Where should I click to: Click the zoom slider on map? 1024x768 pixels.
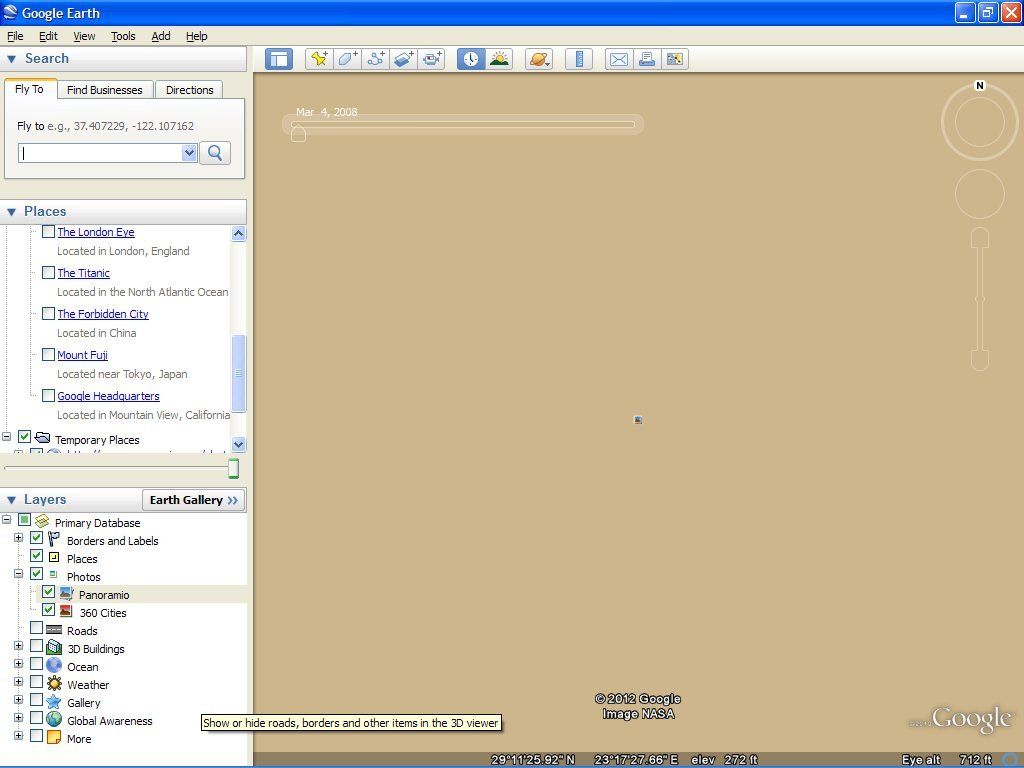(980, 299)
